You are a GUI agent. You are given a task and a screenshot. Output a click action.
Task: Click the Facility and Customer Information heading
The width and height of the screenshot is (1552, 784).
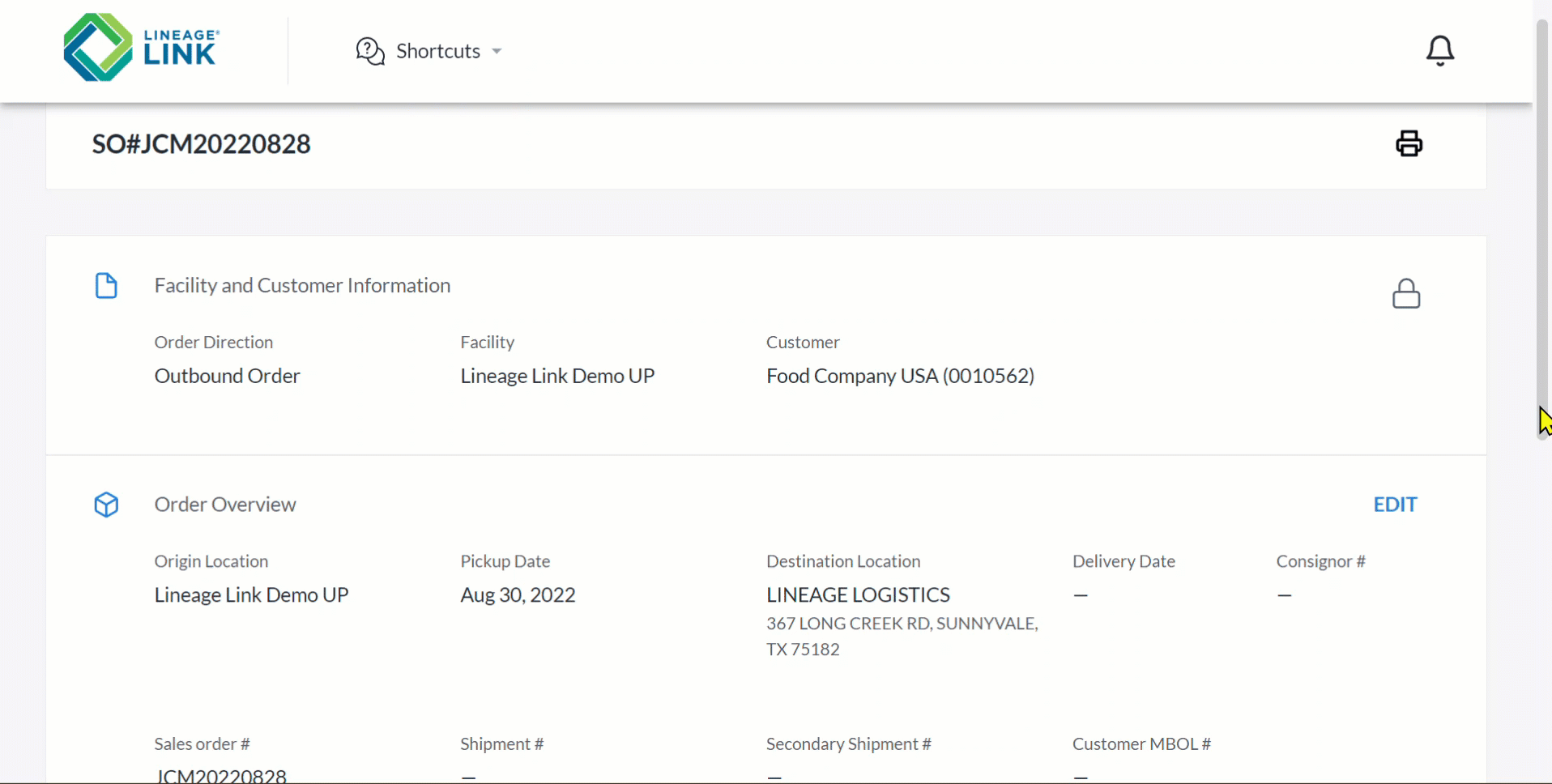pyautogui.click(x=302, y=285)
